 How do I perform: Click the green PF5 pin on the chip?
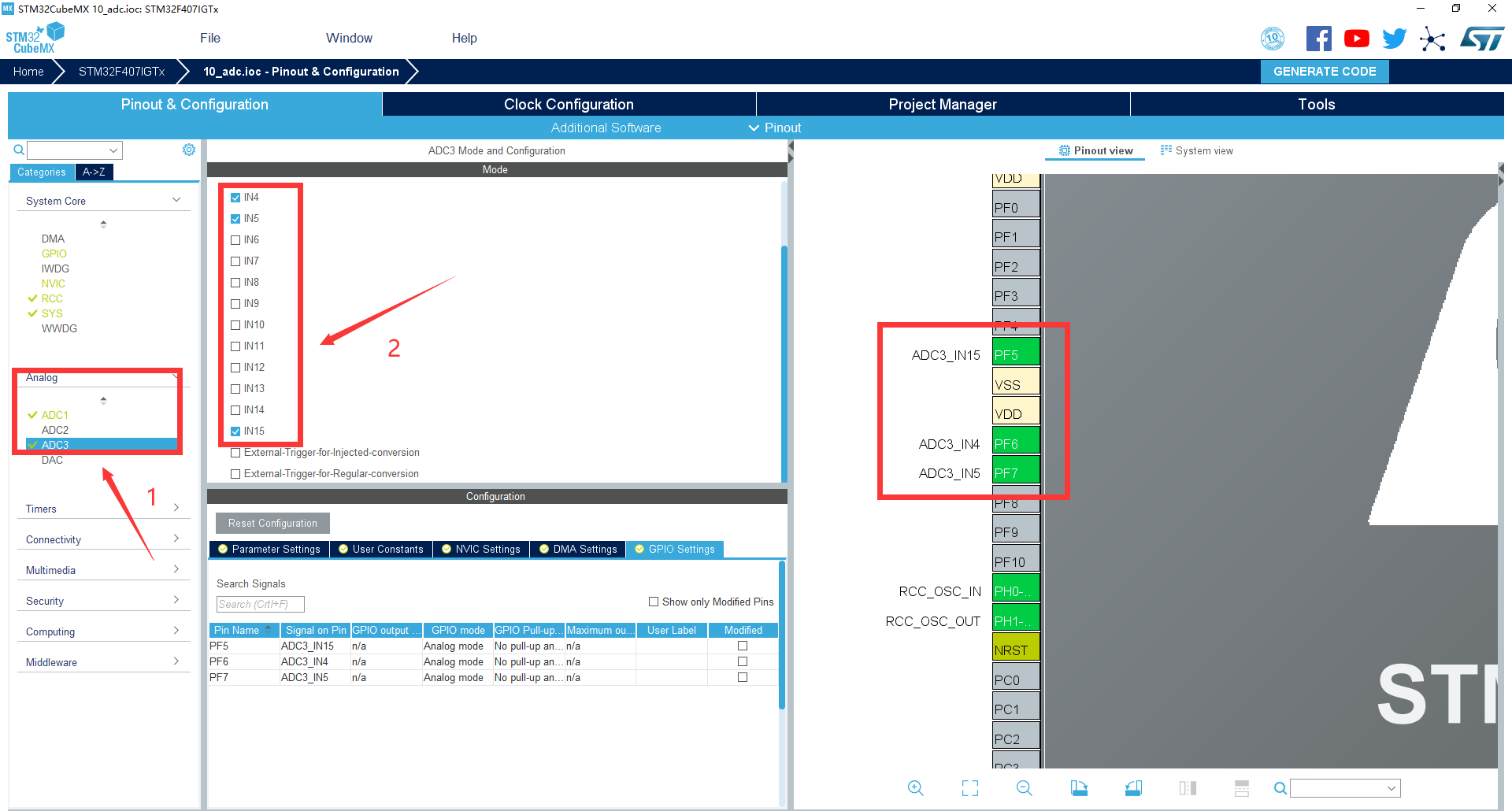(1015, 354)
